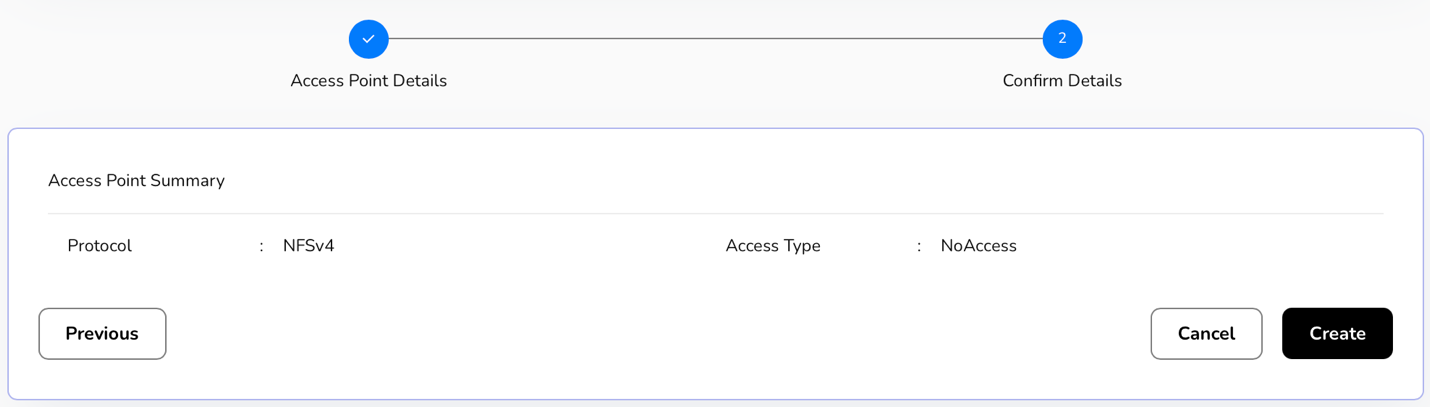The height and width of the screenshot is (407, 1430).
Task: Click the black Create button
Action: [1337, 334]
